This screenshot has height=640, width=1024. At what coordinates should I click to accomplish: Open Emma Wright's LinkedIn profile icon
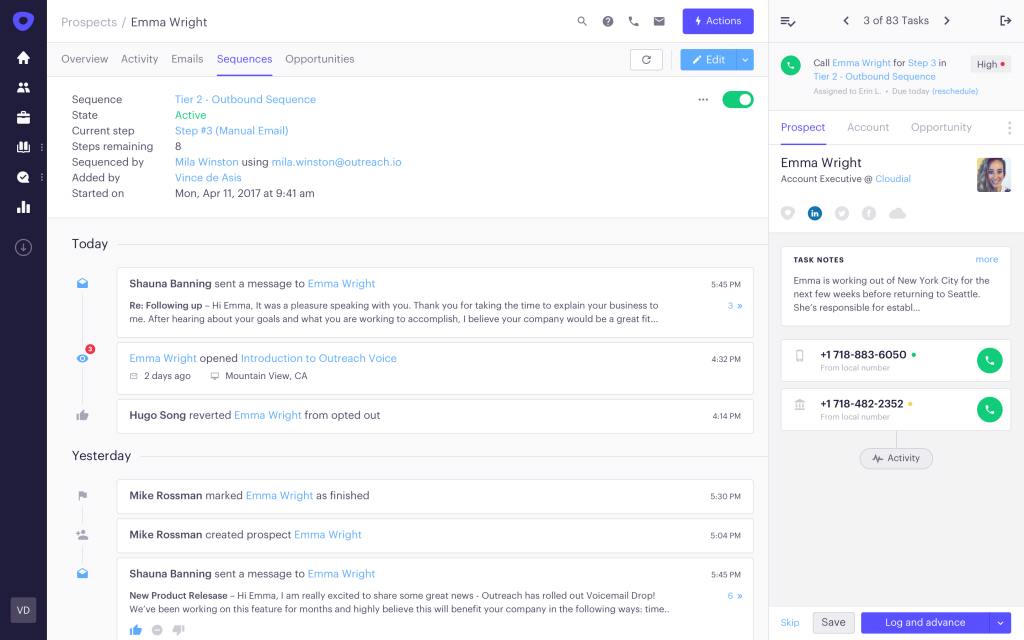(x=815, y=214)
